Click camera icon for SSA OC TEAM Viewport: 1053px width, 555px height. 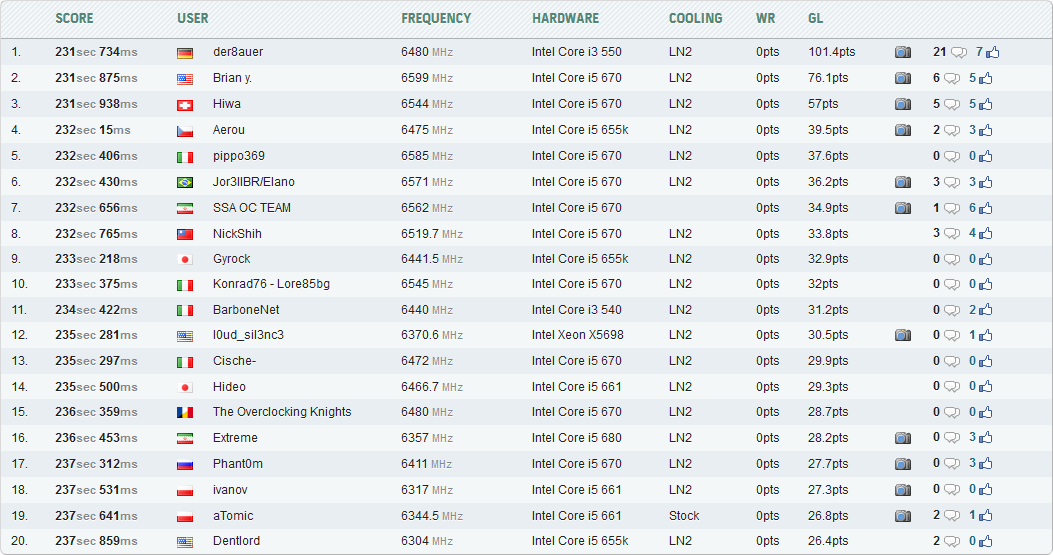903,208
